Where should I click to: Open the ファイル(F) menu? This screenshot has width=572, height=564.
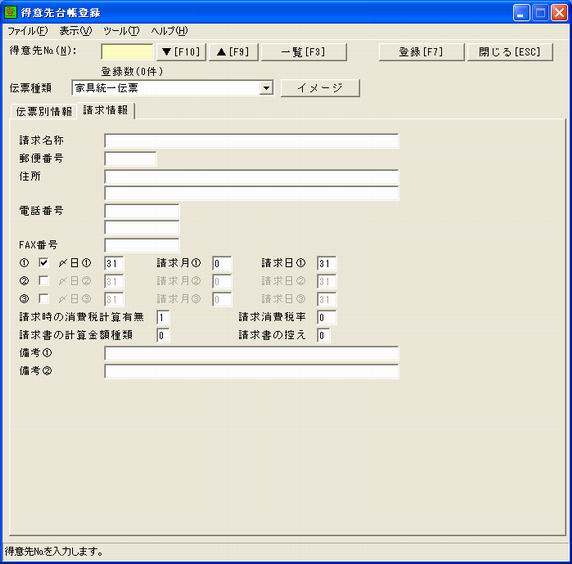click(28, 31)
